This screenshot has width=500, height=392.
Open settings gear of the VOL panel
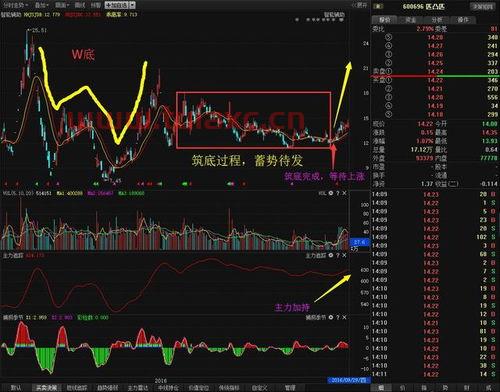(x=331, y=193)
